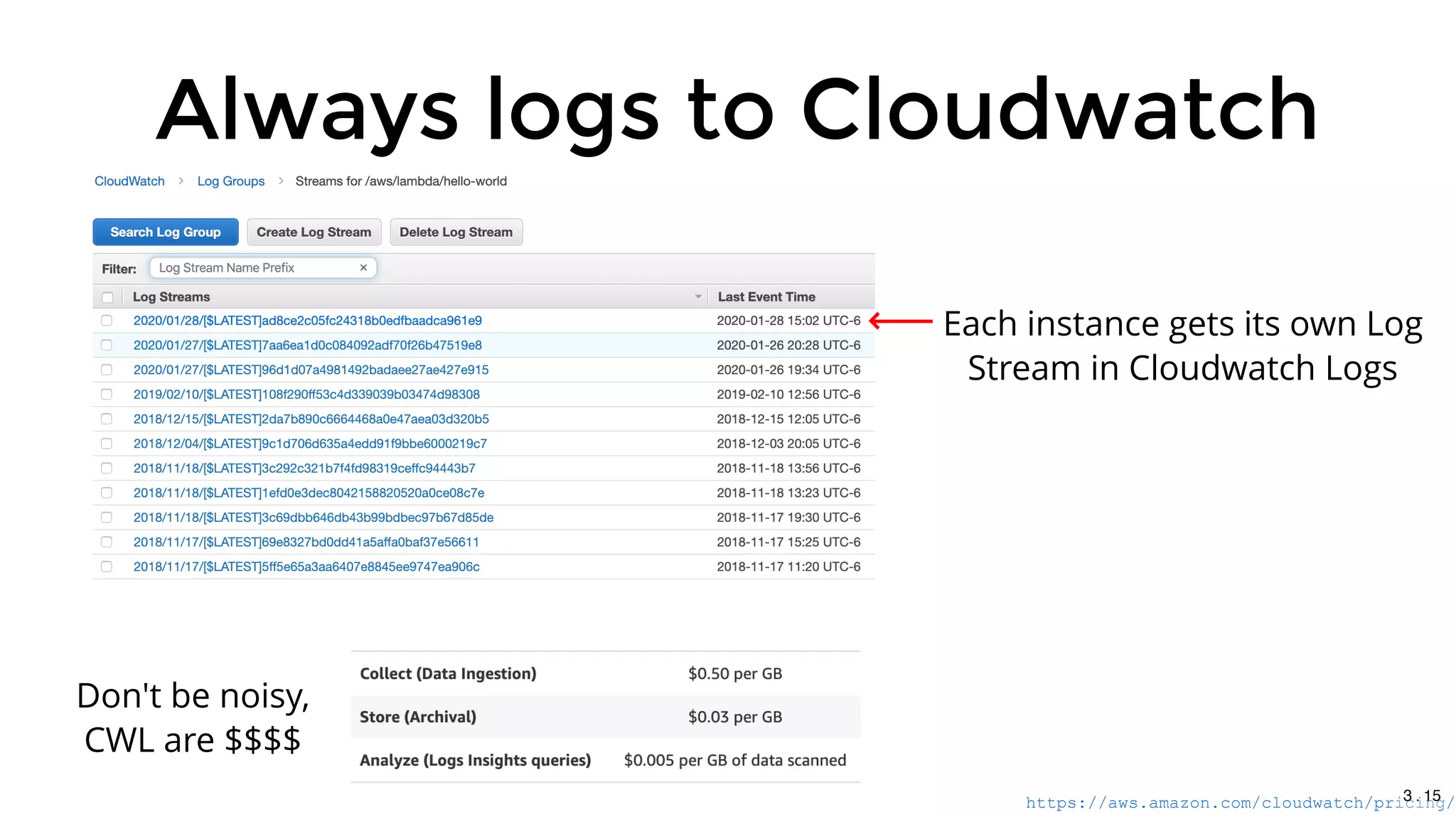Image resolution: width=1456 pixels, height=819 pixels.
Task: Check the box for stream 108f290ff53c4d339039b03474d98308
Action: tap(107, 394)
